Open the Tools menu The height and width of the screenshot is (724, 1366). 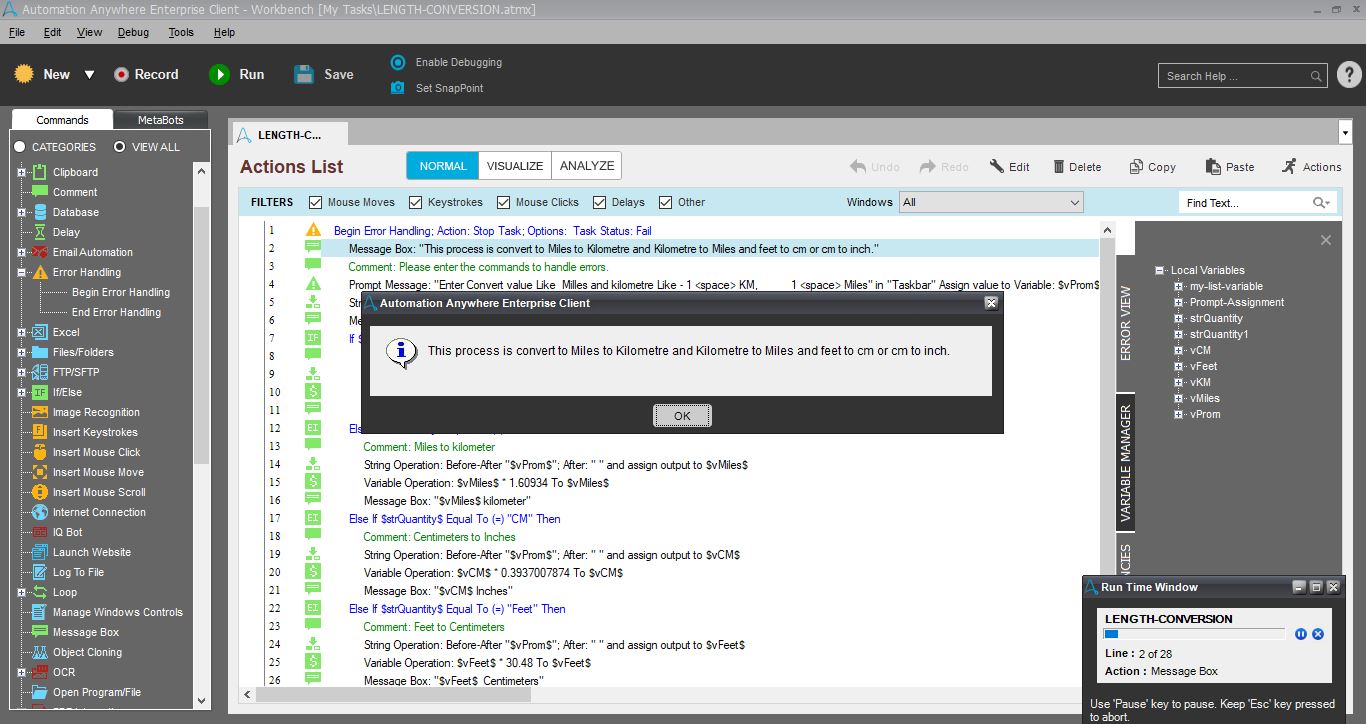[x=181, y=32]
